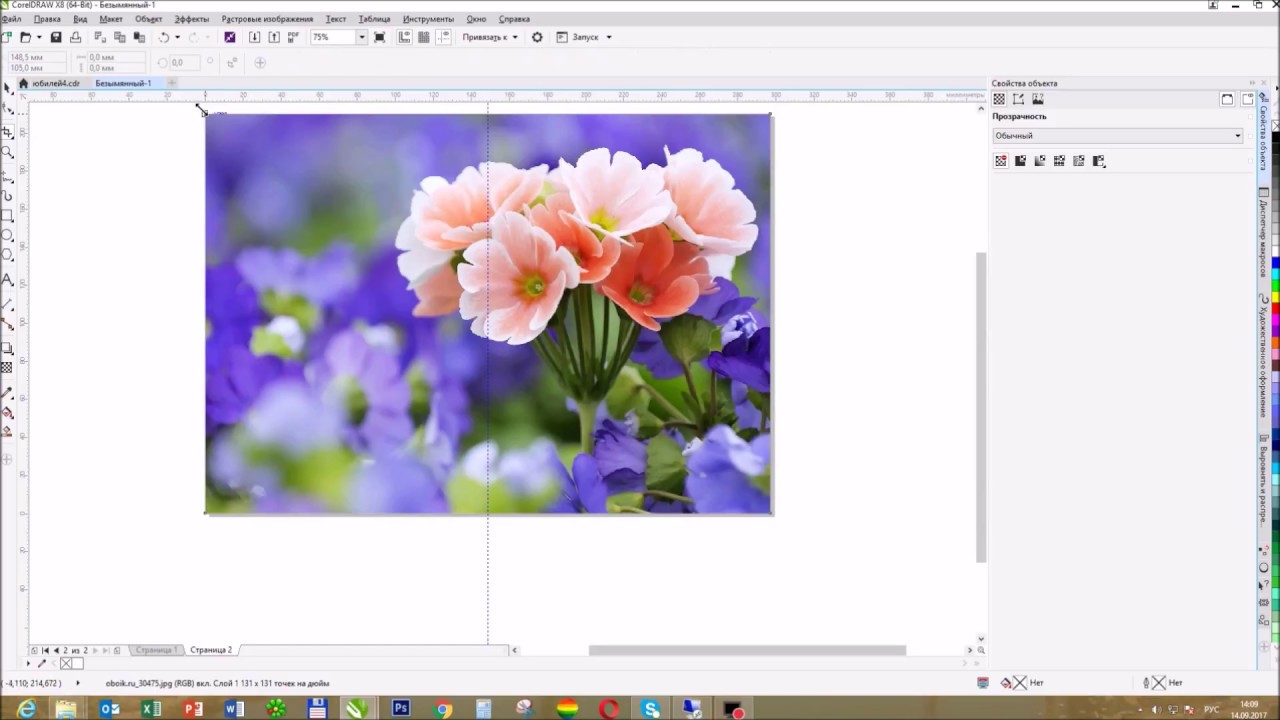Open the "Инструменты" menu
The image size is (1280, 720).
pyautogui.click(x=428, y=19)
